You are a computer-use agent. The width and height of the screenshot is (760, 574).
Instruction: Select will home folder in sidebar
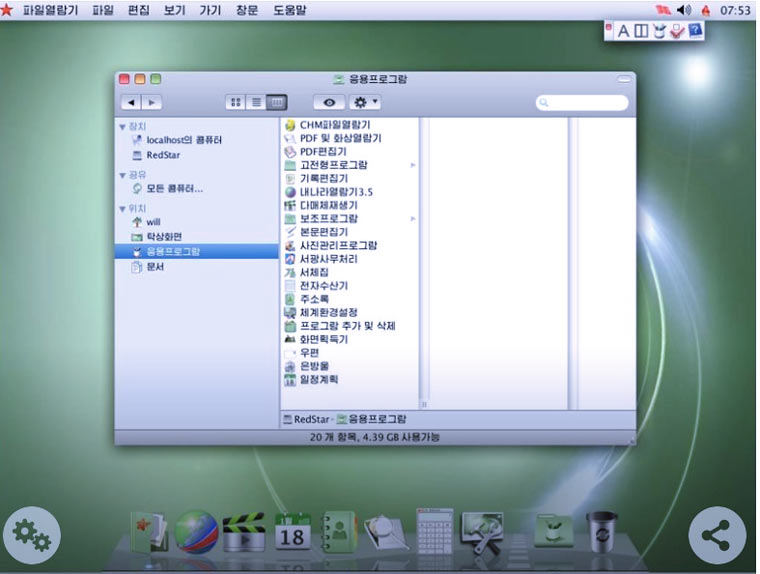[146, 222]
